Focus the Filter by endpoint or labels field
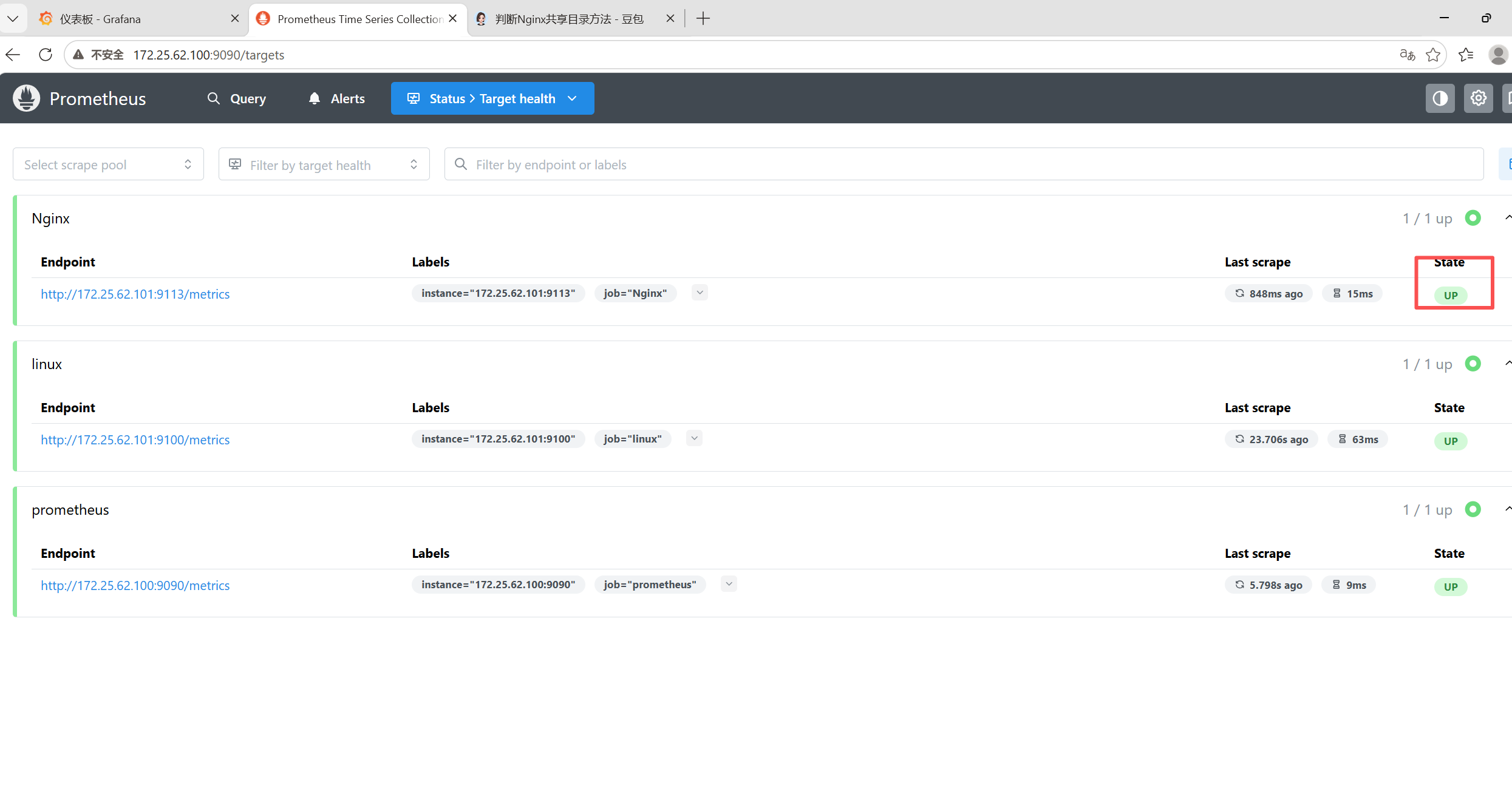Viewport: 1512px width, 794px height. click(964, 165)
